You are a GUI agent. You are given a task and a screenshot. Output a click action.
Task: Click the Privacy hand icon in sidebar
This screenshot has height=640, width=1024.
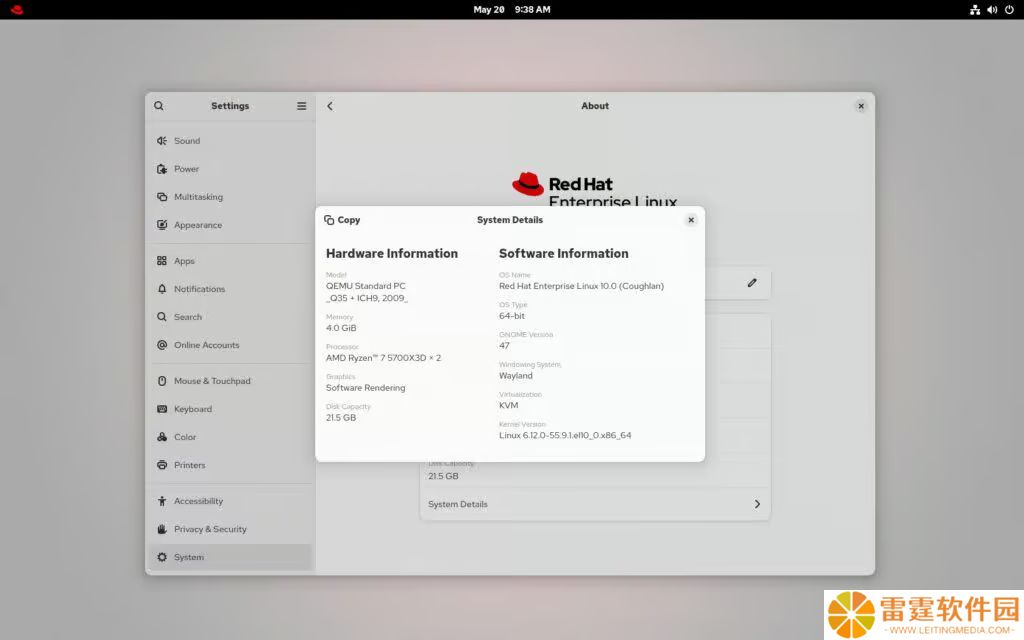[x=162, y=529]
